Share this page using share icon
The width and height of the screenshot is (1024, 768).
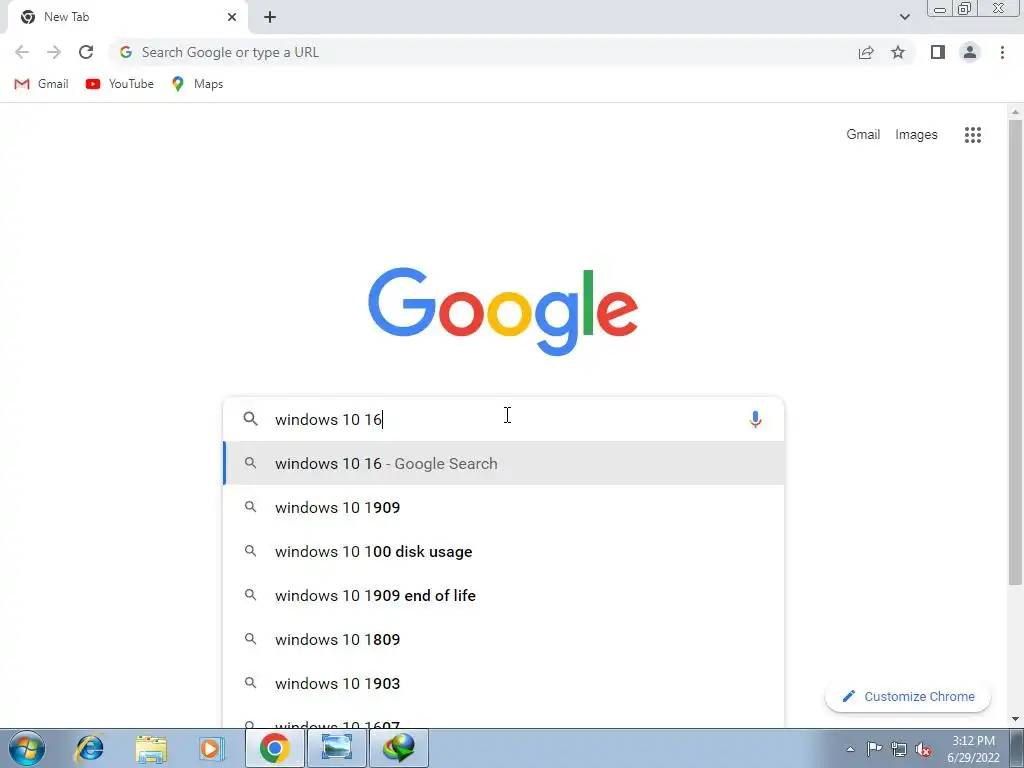click(866, 52)
